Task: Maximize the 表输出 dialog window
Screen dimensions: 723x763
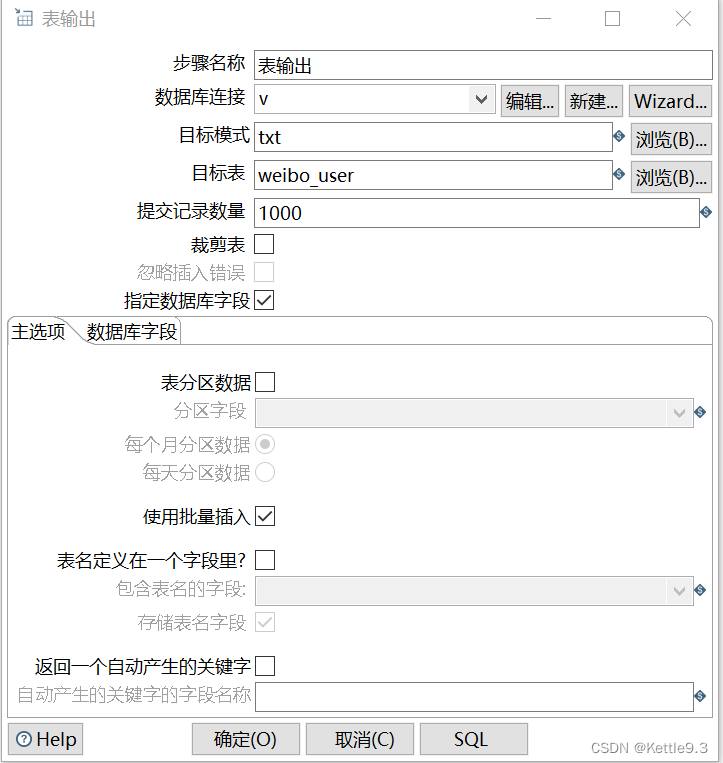Action: pyautogui.click(x=613, y=18)
